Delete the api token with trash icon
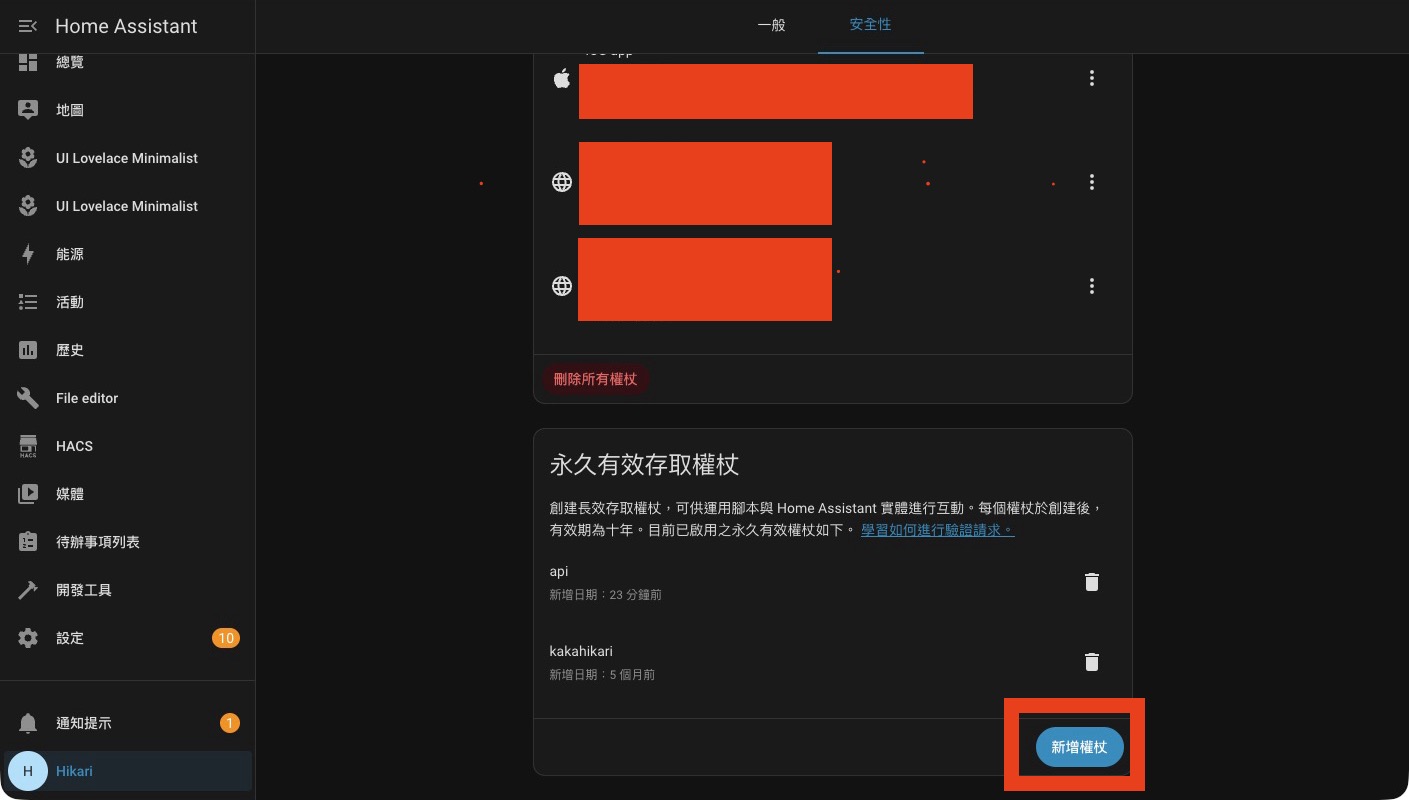 pyautogui.click(x=1091, y=582)
